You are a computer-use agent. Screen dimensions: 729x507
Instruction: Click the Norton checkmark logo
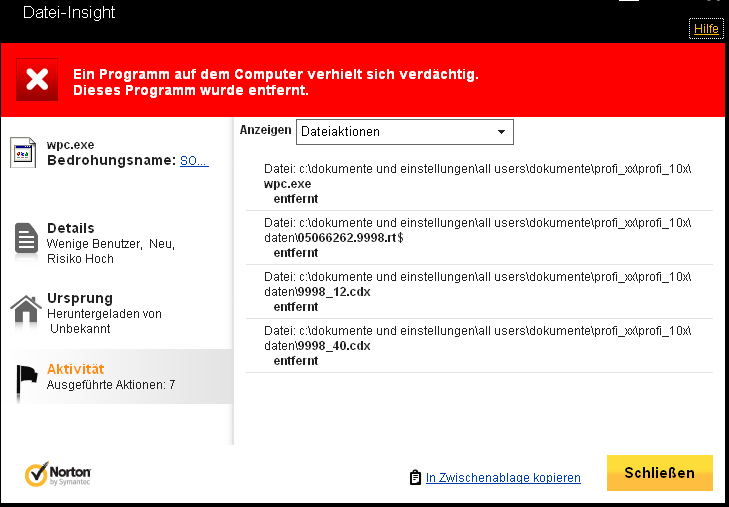click(37, 474)
